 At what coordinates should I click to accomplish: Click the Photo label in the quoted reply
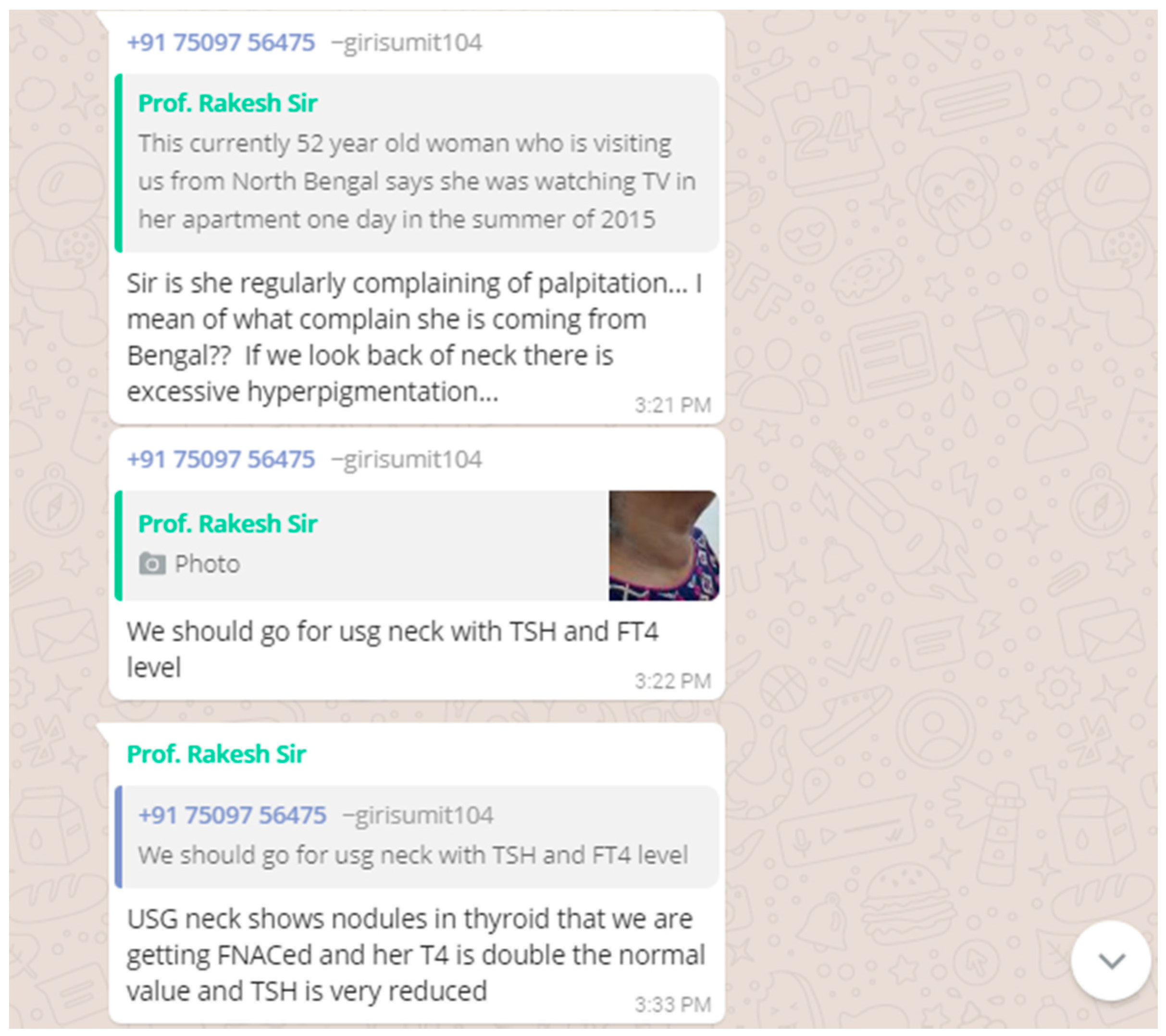[x=207, y=563]
